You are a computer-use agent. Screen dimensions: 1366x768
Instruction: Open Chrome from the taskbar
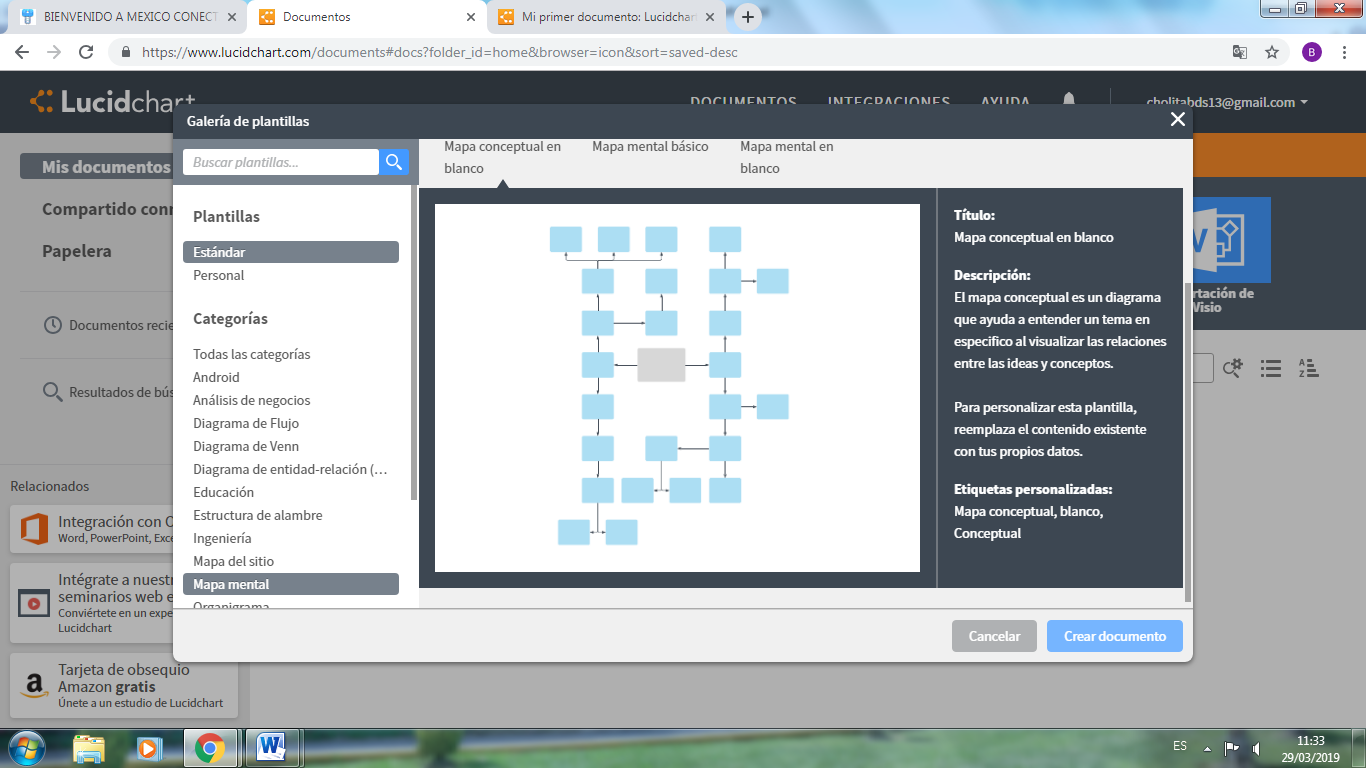209,747
